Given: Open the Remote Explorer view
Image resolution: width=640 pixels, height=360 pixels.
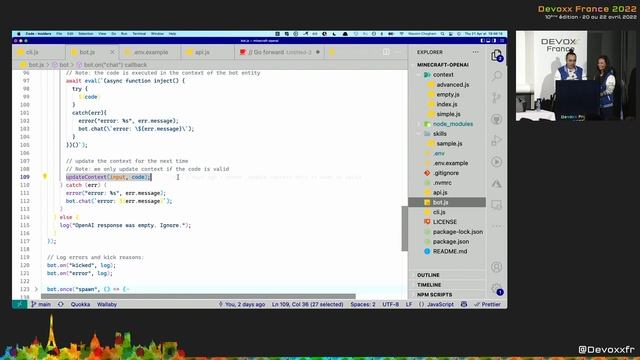Looking at the screenshot, I should tap(496, 205).
